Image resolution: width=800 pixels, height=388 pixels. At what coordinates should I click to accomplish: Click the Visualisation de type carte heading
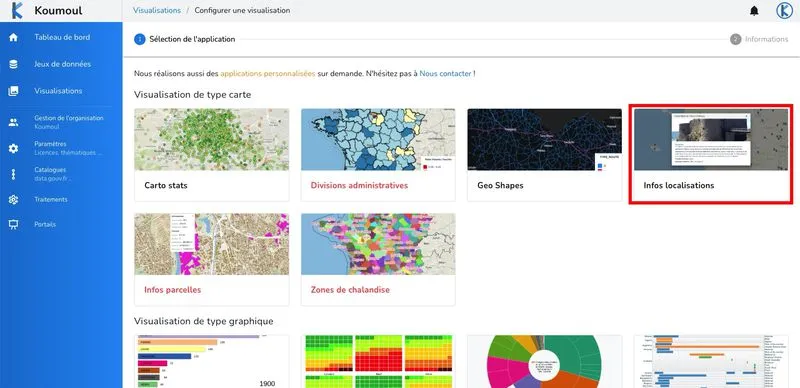pyautogui.click(x=192, y=95)
